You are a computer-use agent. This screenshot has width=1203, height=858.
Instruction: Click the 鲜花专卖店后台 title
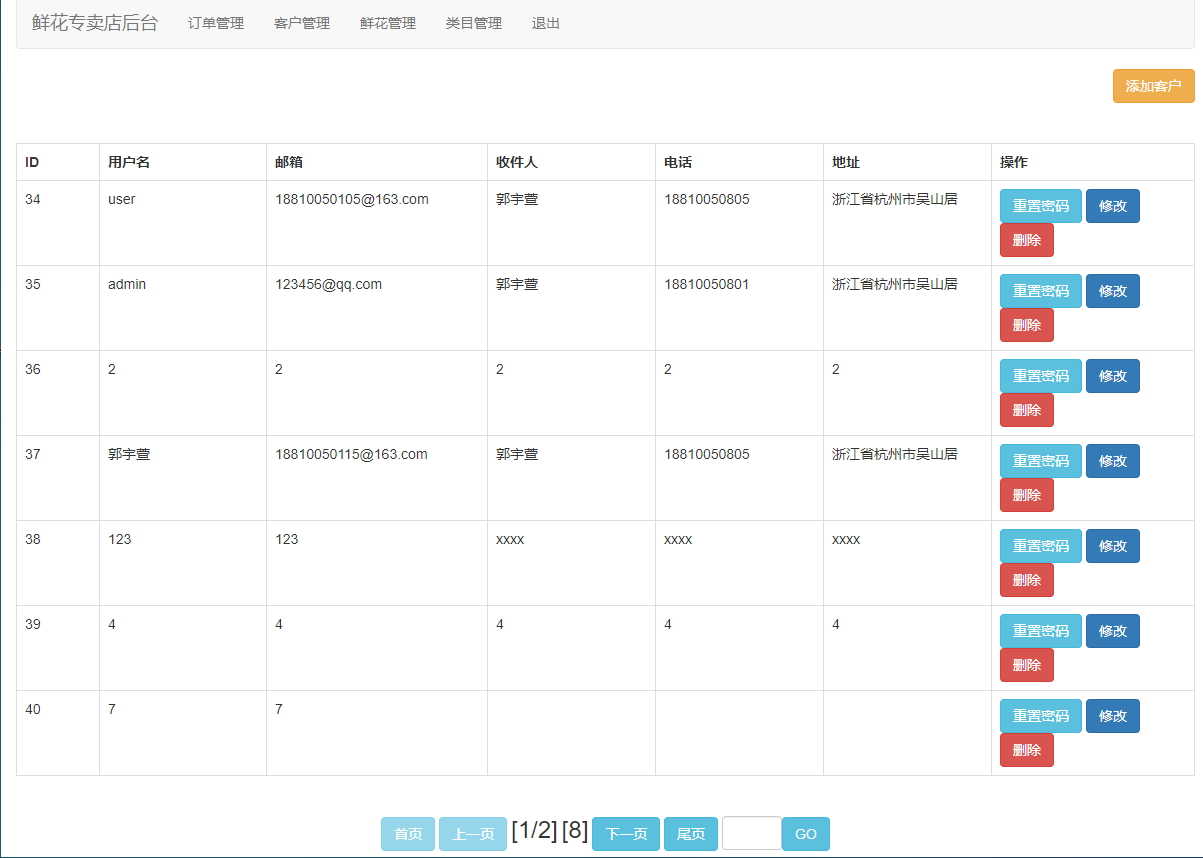point(95,23)
